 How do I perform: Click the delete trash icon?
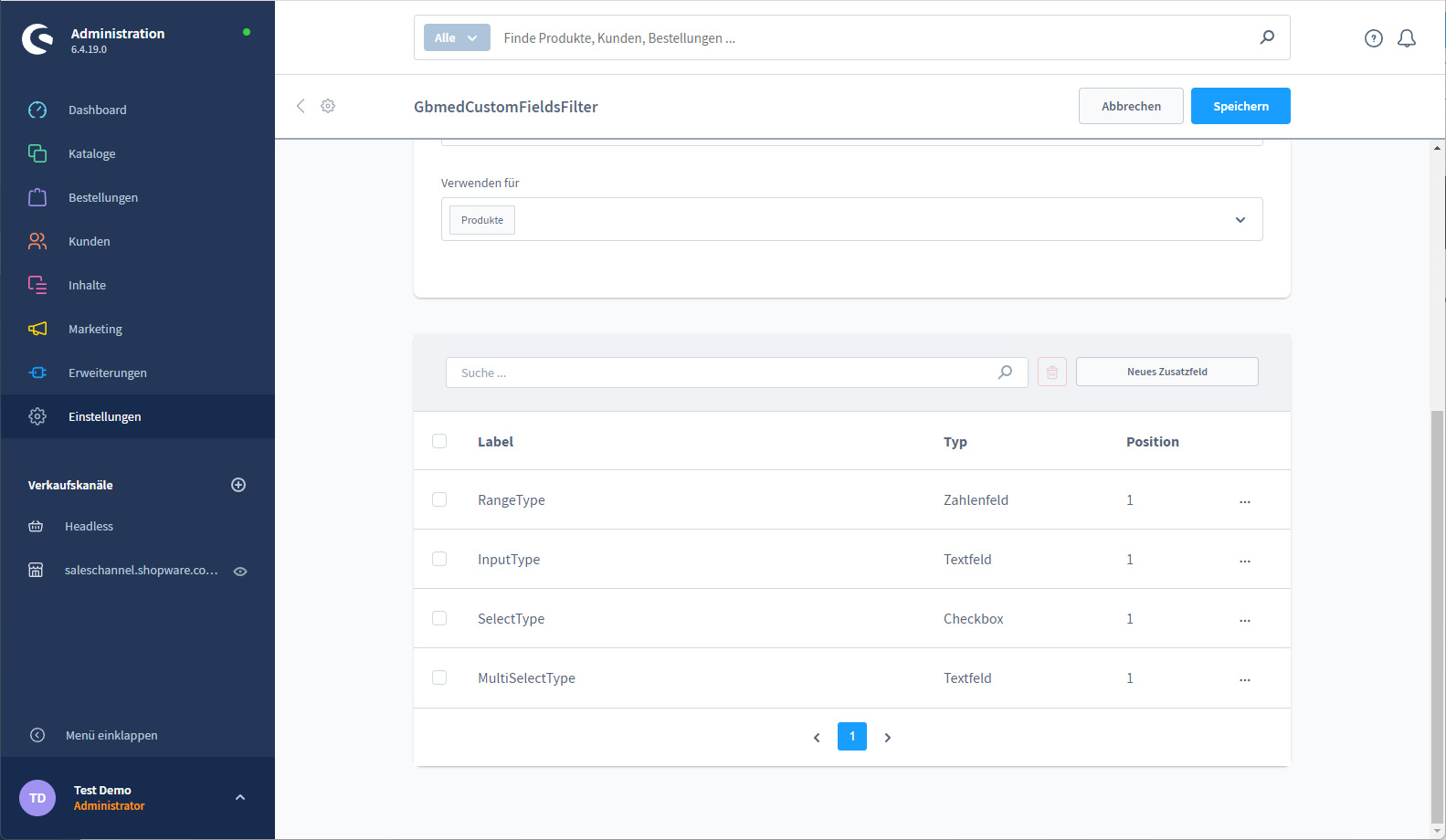1052,373
